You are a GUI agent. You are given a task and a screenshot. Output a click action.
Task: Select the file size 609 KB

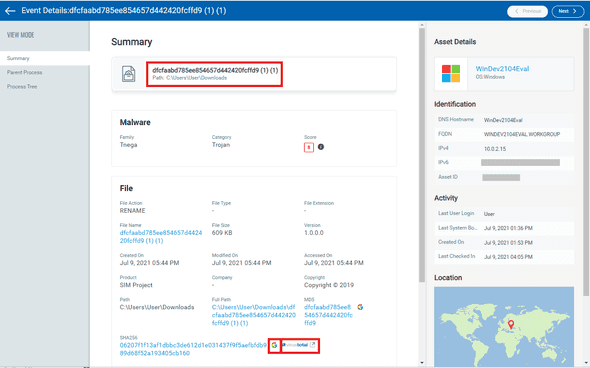tap(222, 233)
